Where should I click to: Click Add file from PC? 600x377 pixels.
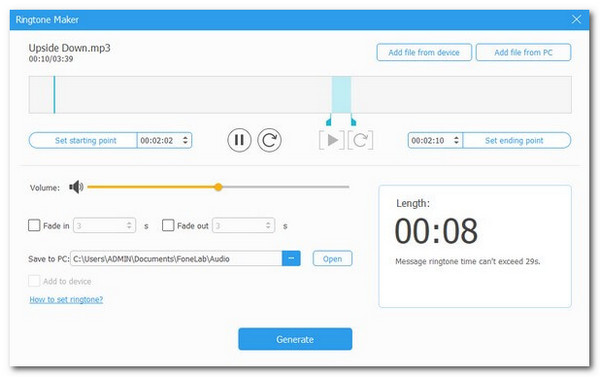(x=523, y=52)
